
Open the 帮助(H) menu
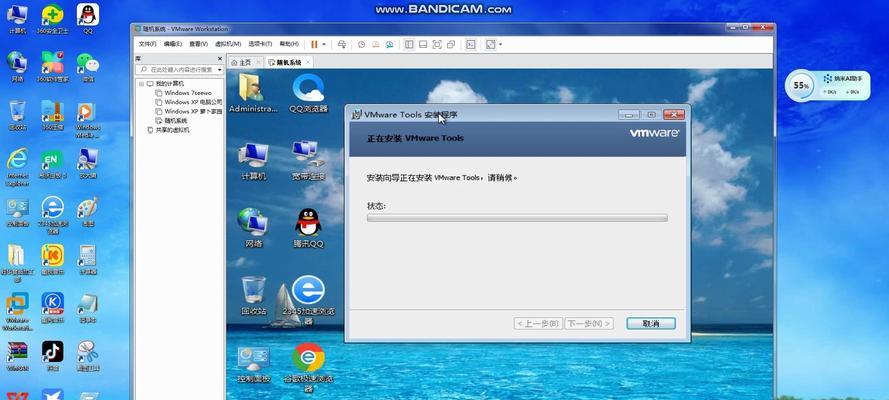[289, 44]
